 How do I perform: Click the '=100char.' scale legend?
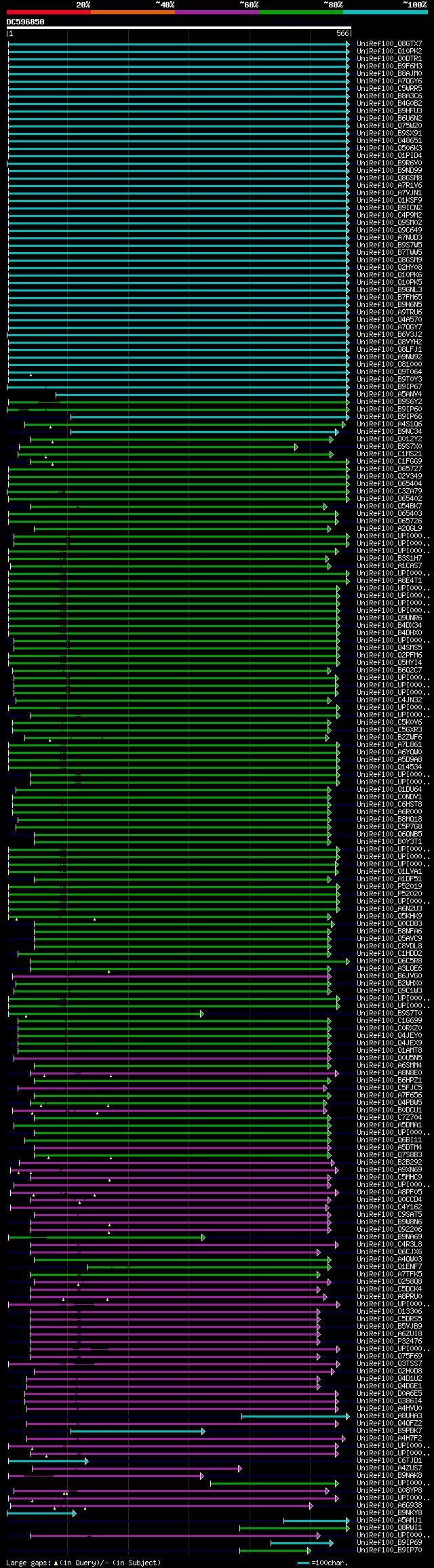tap(329, 1563)
